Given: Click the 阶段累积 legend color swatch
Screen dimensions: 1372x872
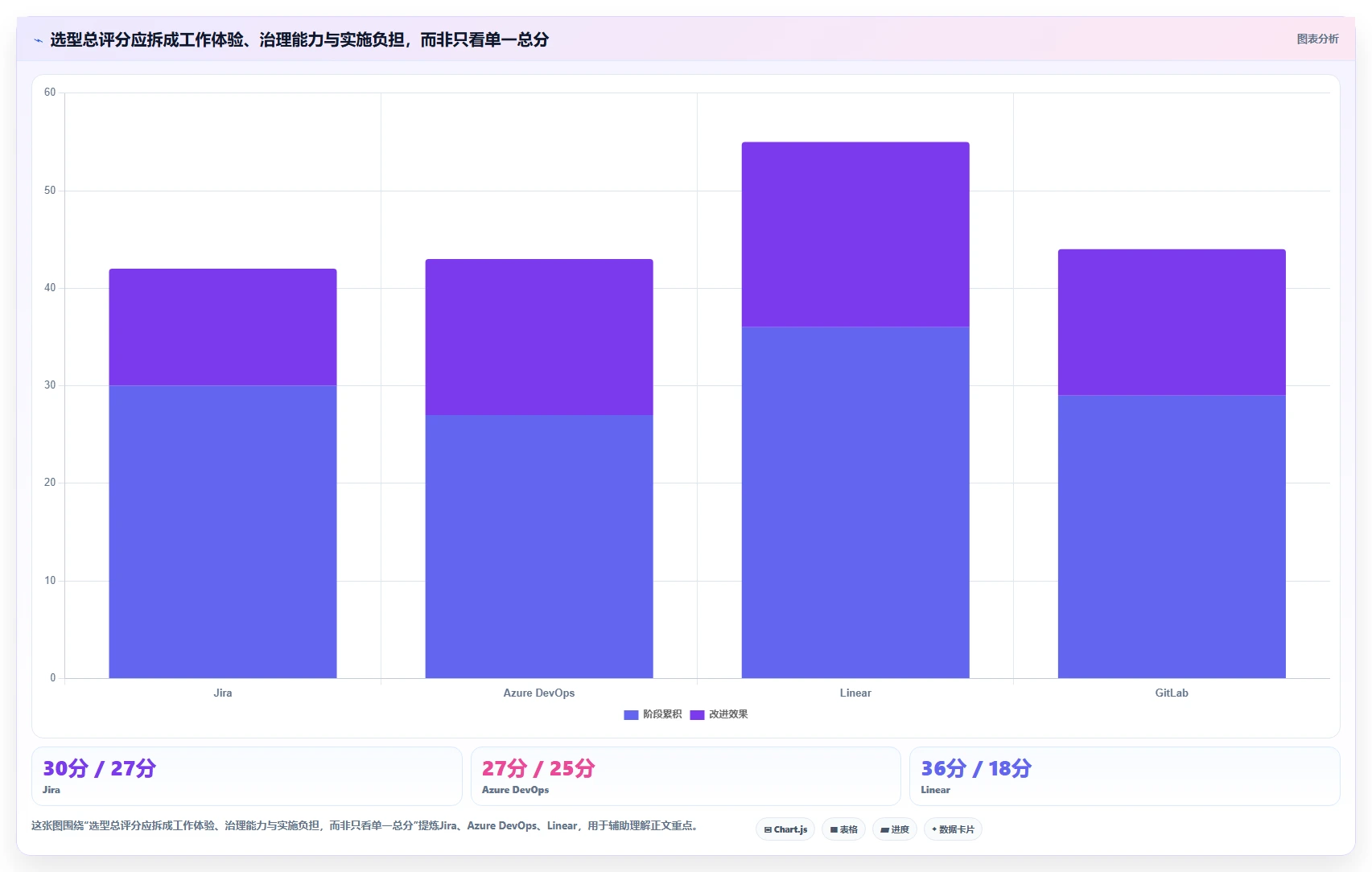Looking at the screenshot, I should [x=631, y=714].
